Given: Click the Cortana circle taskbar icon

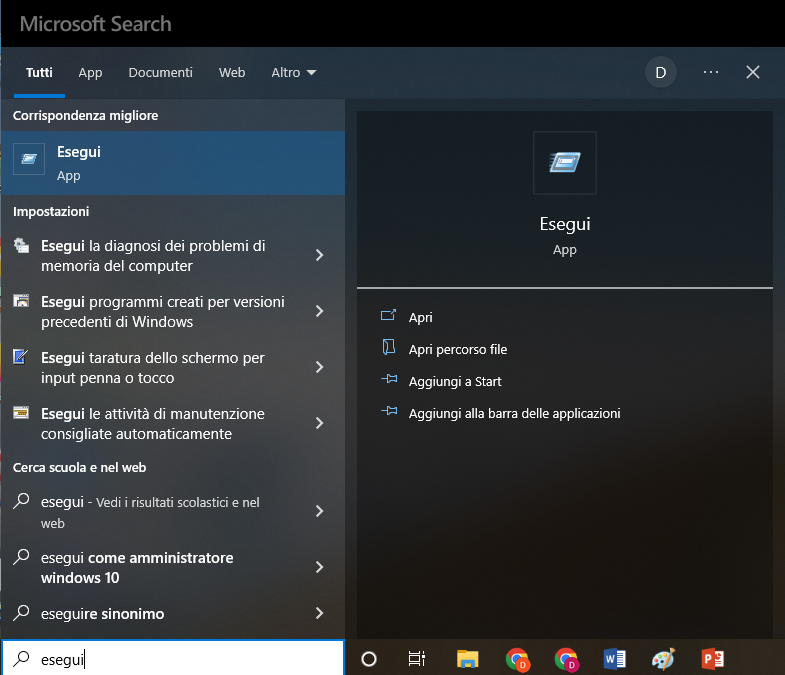Looking at the screenshot, I should click(x=369, y=659).
